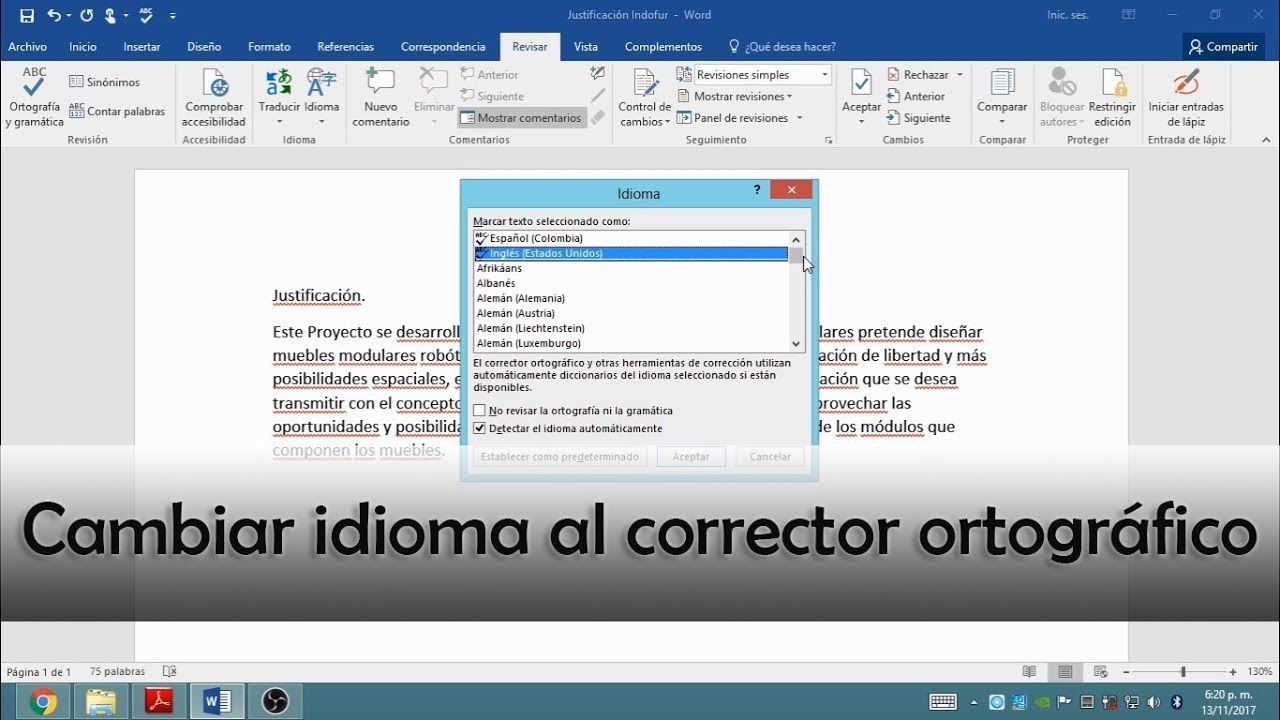The image size is (1280, 720).
Task: Switch to the Diseño tab
Action: pyautogui.click(x=204, y=47)
